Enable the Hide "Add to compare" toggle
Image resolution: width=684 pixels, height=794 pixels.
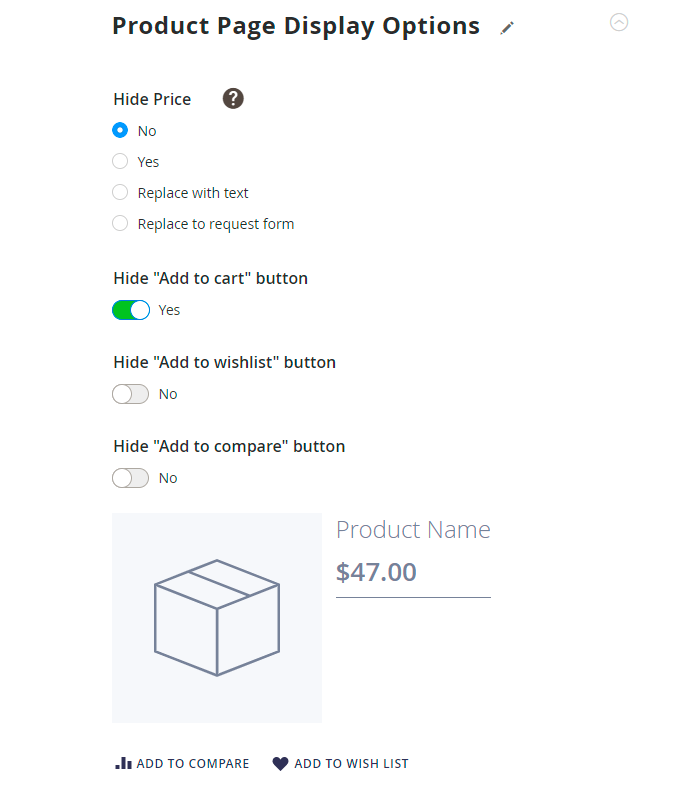(x=131, y=478)
